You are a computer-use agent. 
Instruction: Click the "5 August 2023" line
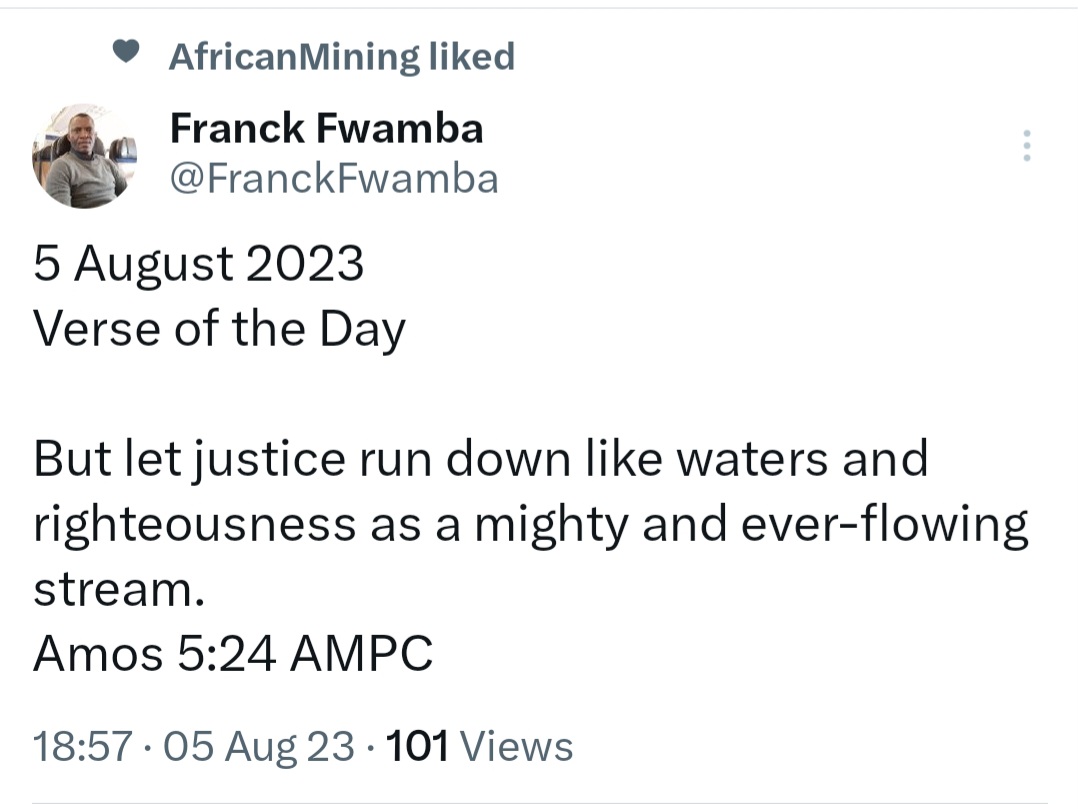[199, 264]
